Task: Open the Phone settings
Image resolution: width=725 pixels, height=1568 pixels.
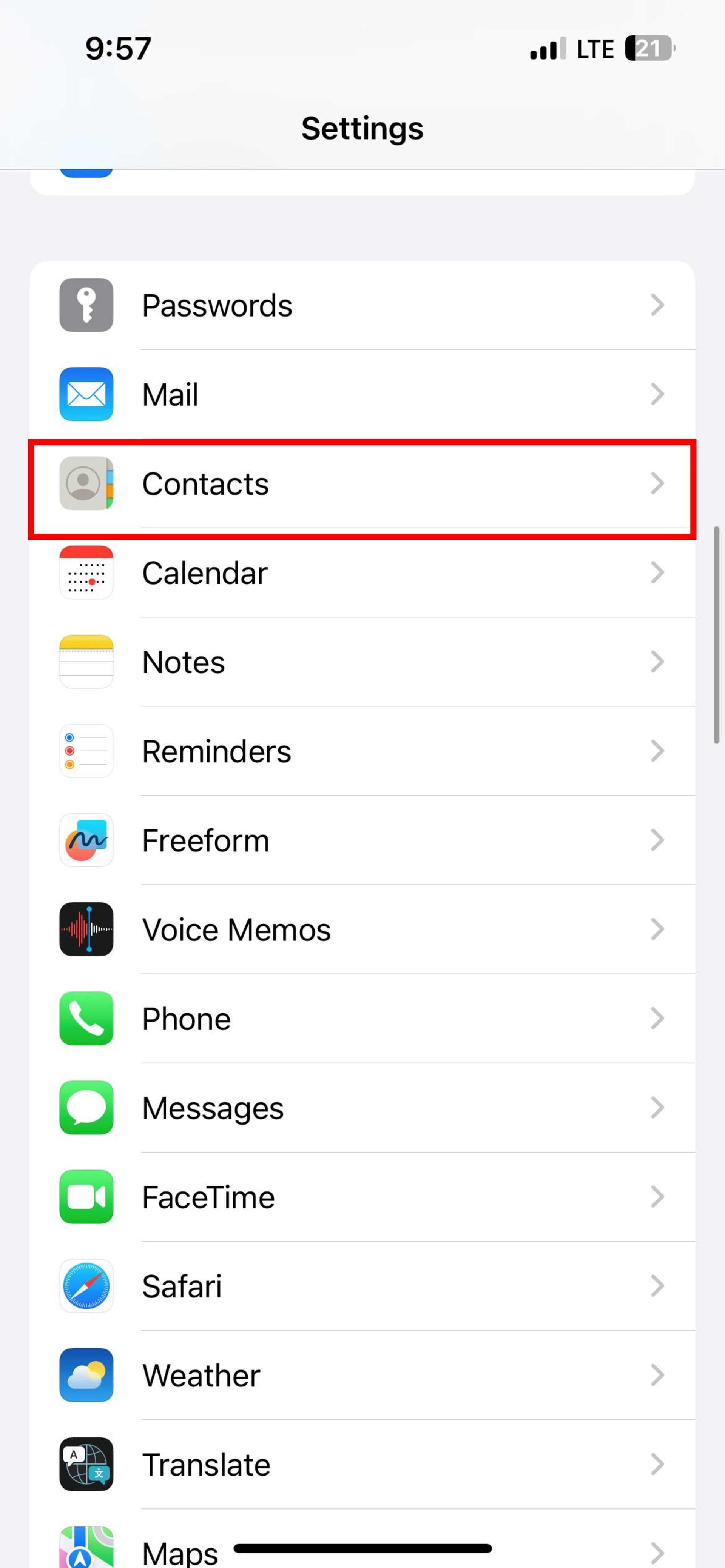Action: coord(362,1018)
